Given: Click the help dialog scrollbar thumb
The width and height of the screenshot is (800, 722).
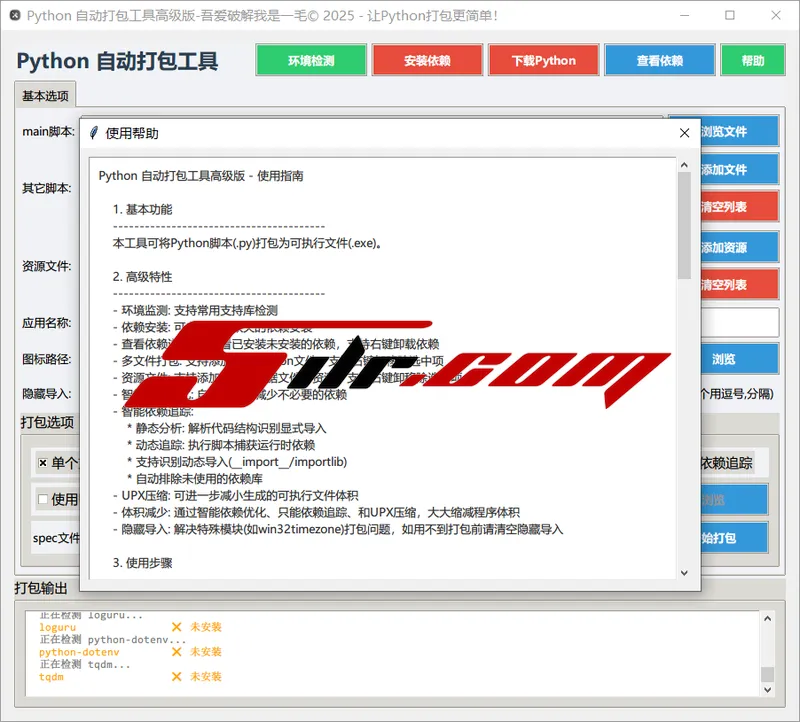Looking at the screenshot, I should click(684, 225).
